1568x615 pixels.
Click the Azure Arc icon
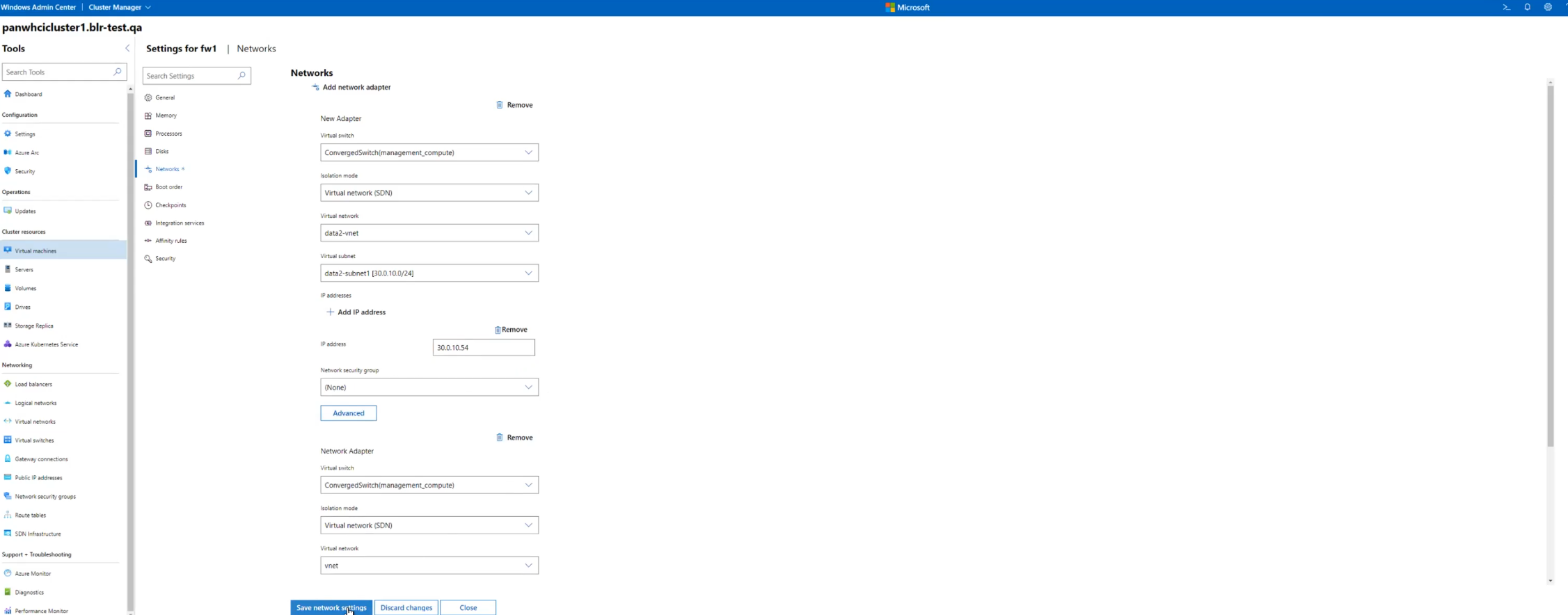8,152
